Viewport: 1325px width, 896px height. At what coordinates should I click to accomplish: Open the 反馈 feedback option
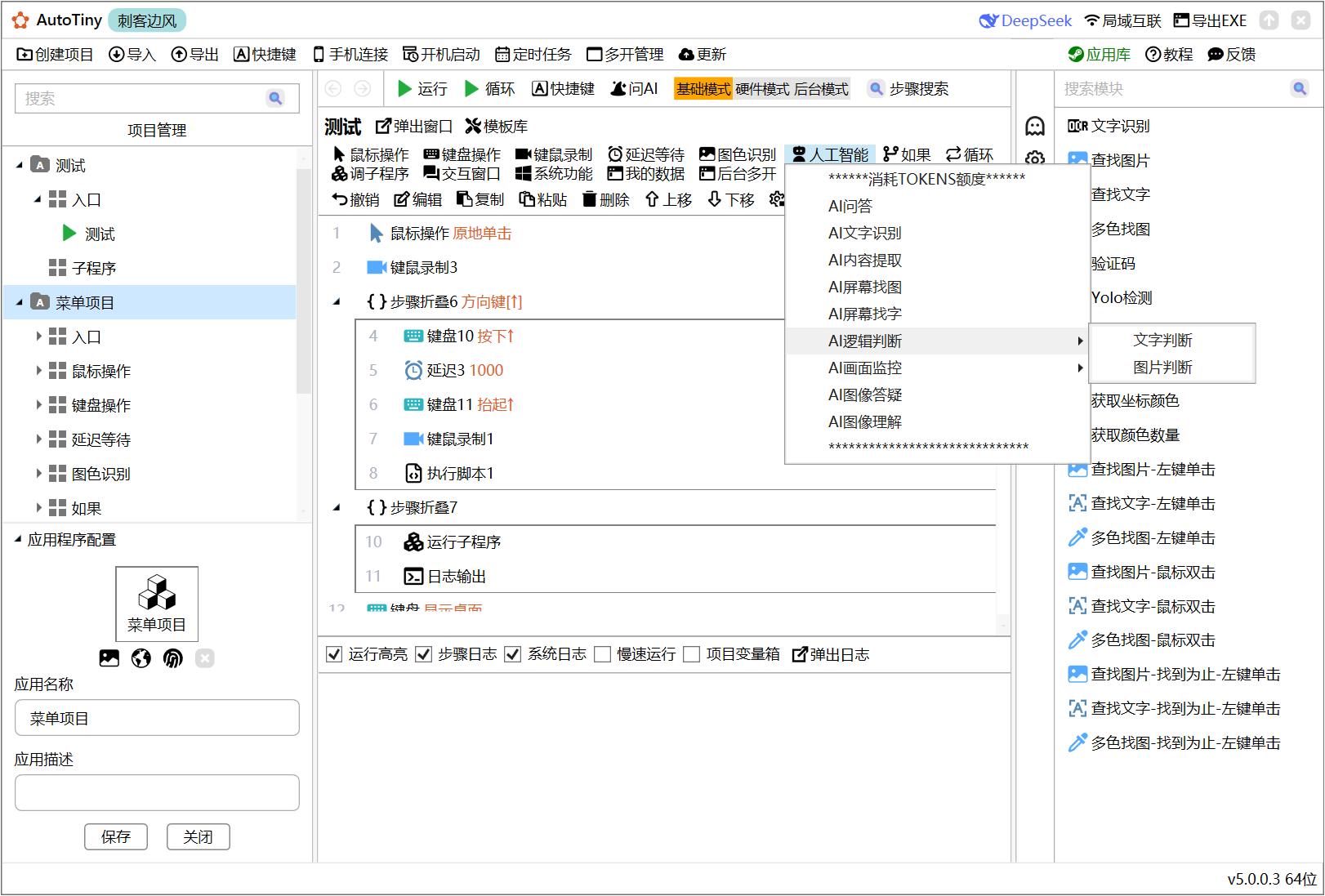(1232, 55)
